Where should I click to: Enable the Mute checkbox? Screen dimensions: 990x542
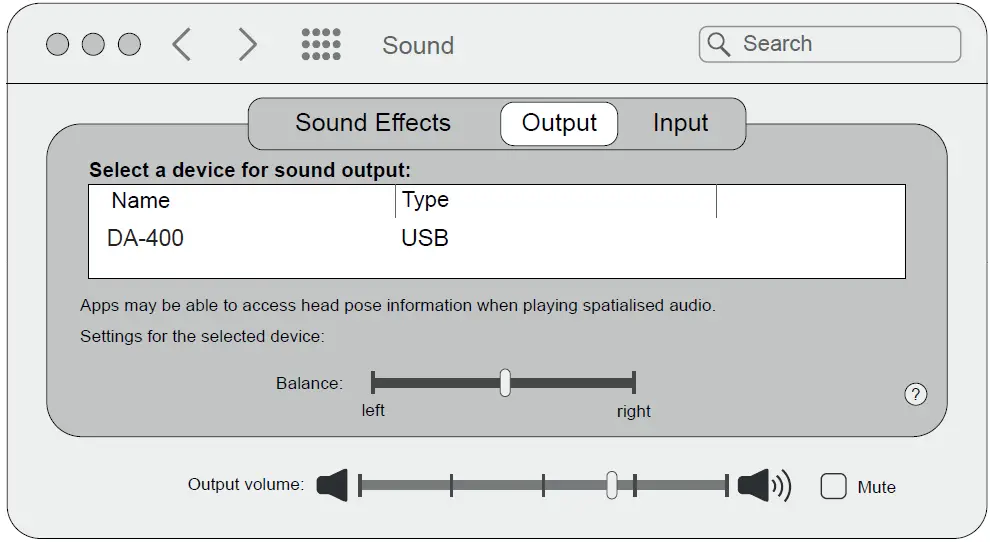pyautogui.click(x=833, y=487)
